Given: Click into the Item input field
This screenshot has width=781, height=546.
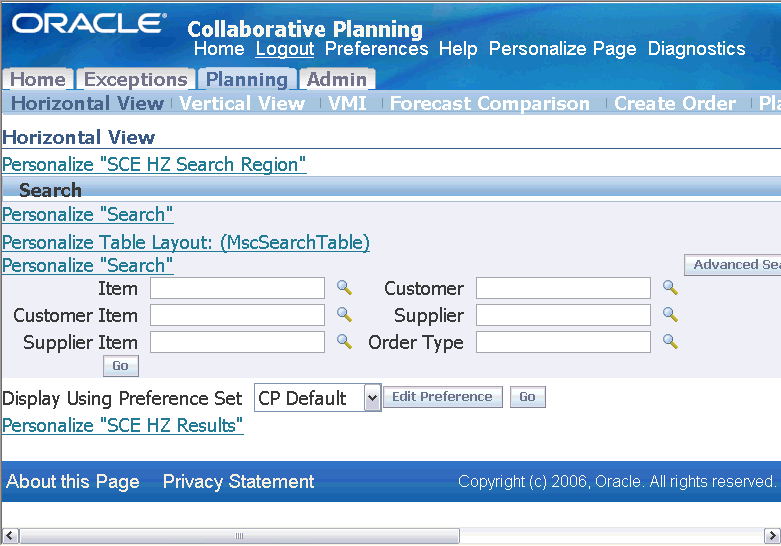Looking at the screenshot, I should (238, 288).
